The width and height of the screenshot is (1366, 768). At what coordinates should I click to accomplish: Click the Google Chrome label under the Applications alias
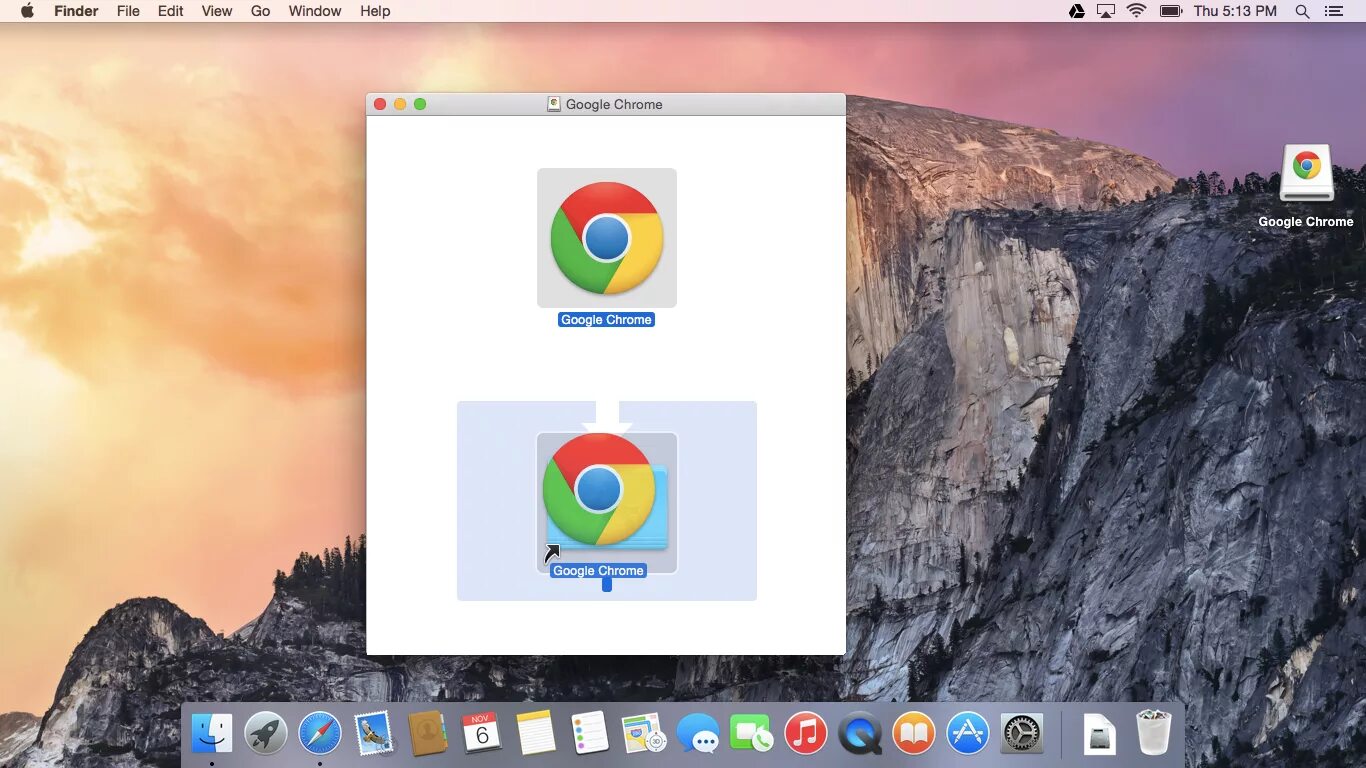click(599, 571)
